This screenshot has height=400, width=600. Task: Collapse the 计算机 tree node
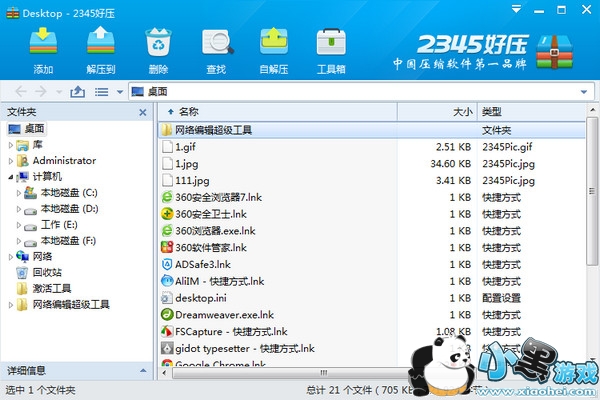(11, 177)
